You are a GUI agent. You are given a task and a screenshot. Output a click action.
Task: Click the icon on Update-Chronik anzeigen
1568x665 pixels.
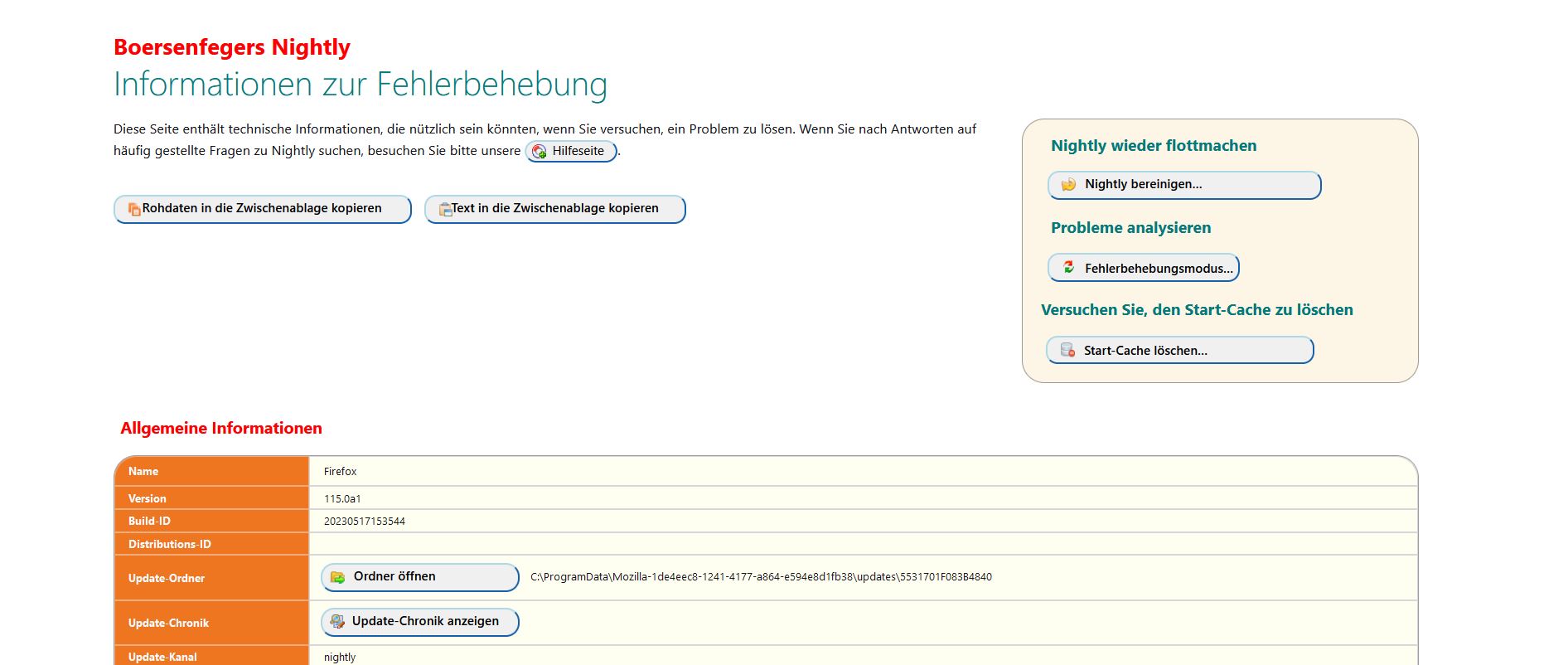pyautogui.click(x=337, y=621)
